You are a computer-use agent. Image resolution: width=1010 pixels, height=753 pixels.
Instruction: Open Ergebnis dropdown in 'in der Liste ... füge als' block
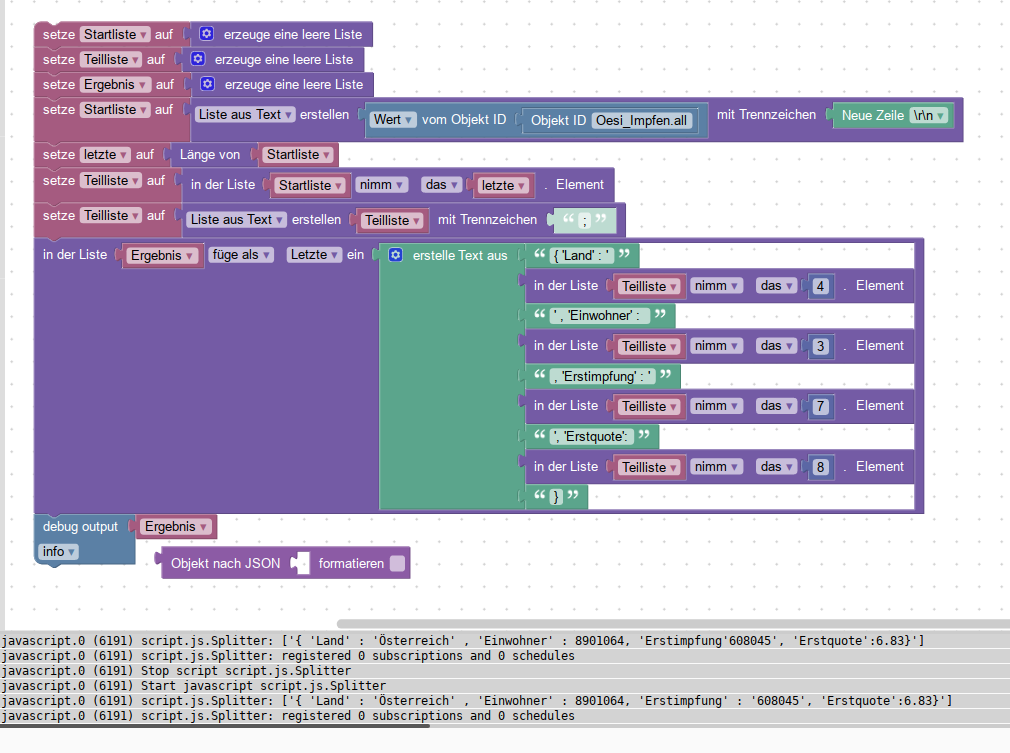pos(162,256)
